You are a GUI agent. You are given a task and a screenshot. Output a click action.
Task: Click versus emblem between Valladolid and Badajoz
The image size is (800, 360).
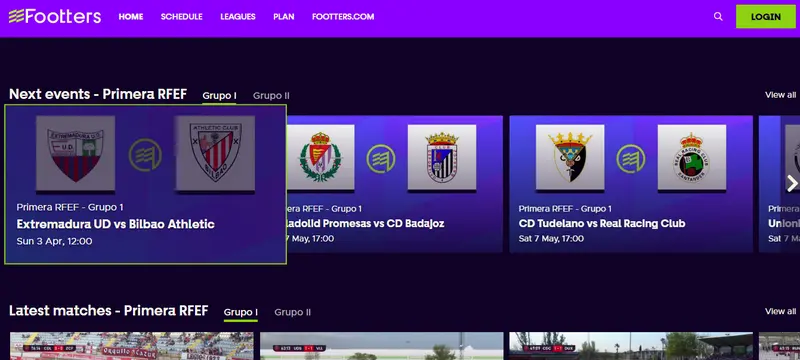click(x=381, y=159)
